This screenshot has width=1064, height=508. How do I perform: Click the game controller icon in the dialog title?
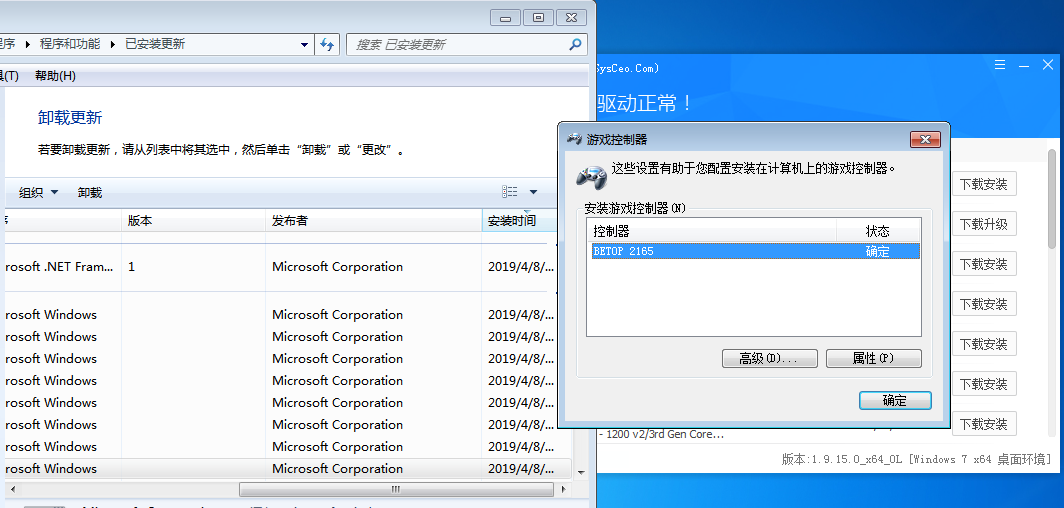tap(574, 140)
